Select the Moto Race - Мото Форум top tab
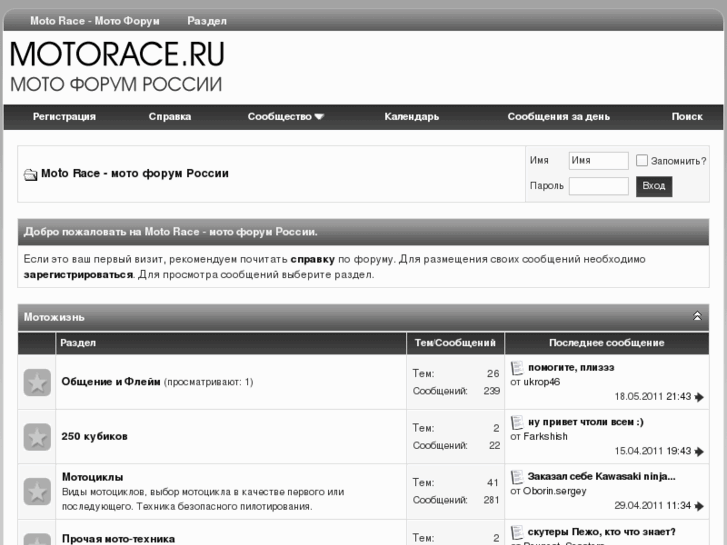The width and height of the screenshot is (727, 545). pos(95,21)
